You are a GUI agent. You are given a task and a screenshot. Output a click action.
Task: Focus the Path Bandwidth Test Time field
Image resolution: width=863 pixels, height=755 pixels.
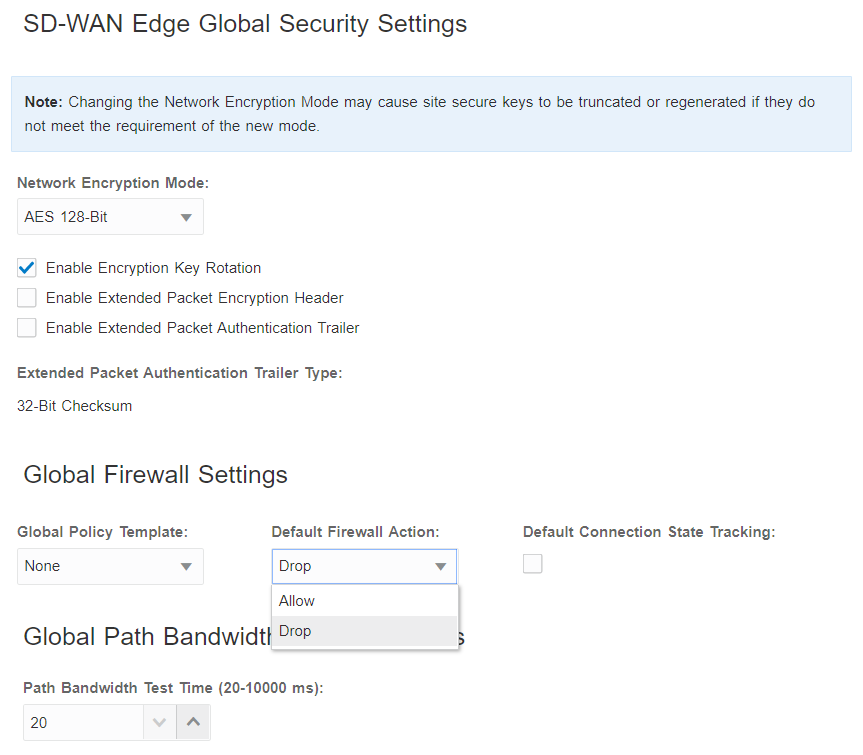point(80,722)
